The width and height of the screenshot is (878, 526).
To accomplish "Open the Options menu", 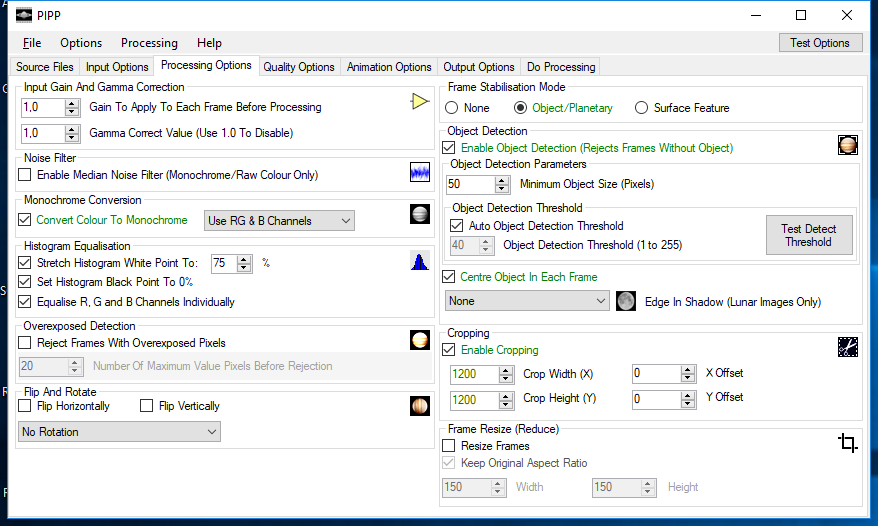I will 81,43.
